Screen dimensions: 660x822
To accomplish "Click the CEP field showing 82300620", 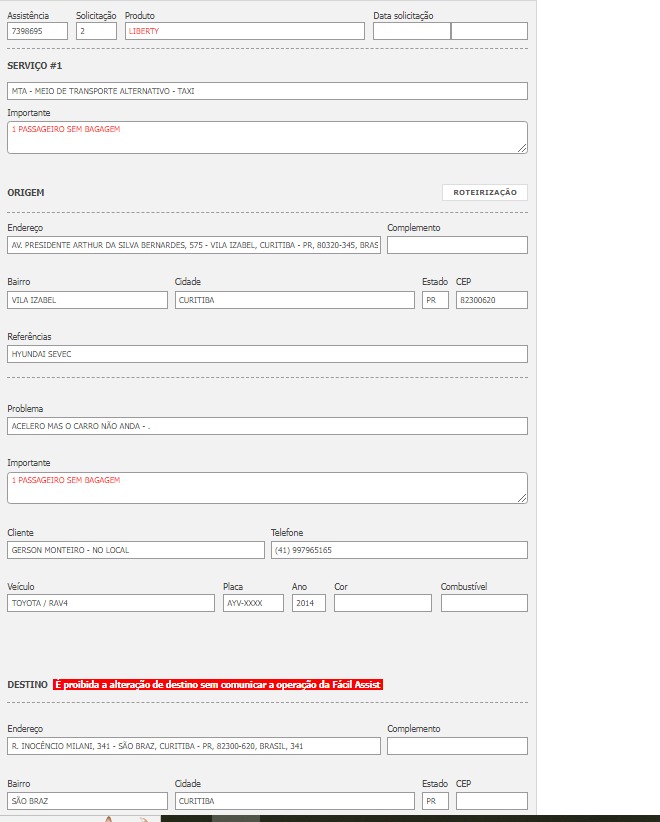I will (492, 300).
